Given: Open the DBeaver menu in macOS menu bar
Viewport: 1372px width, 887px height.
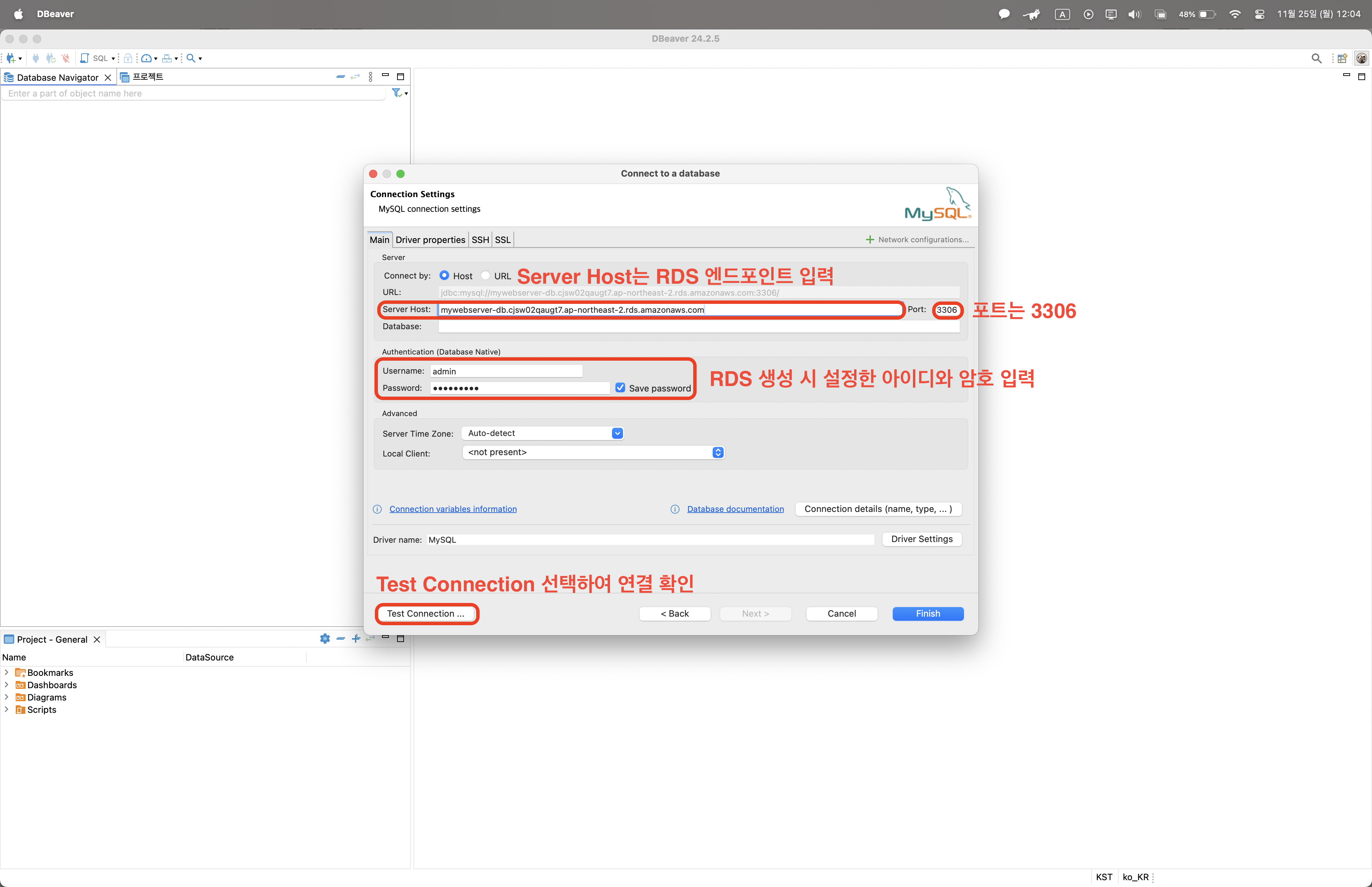Looking at the screenshot, I should pyautogui.click(x=55, y=14).
